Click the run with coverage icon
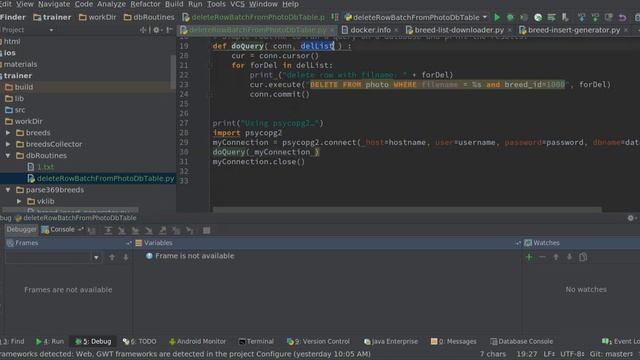The image size is (640, 360). (524, 17)
